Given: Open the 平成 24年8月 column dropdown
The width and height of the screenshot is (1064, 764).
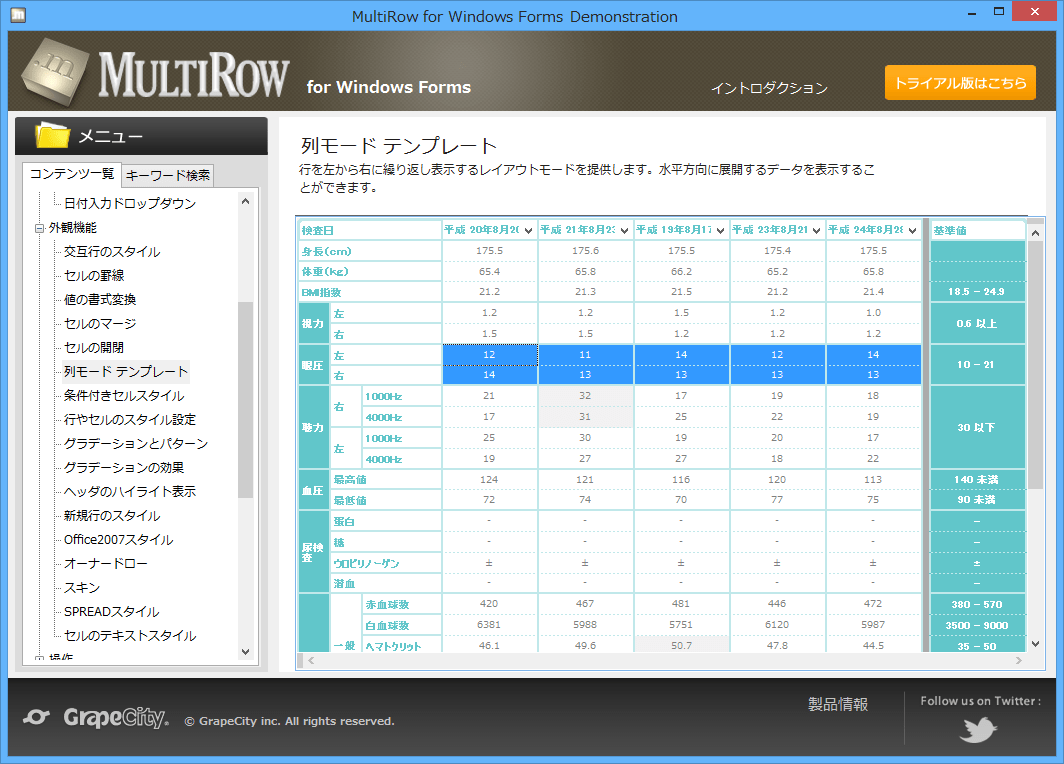Looking at the screenshot, I should click(914, 229).
